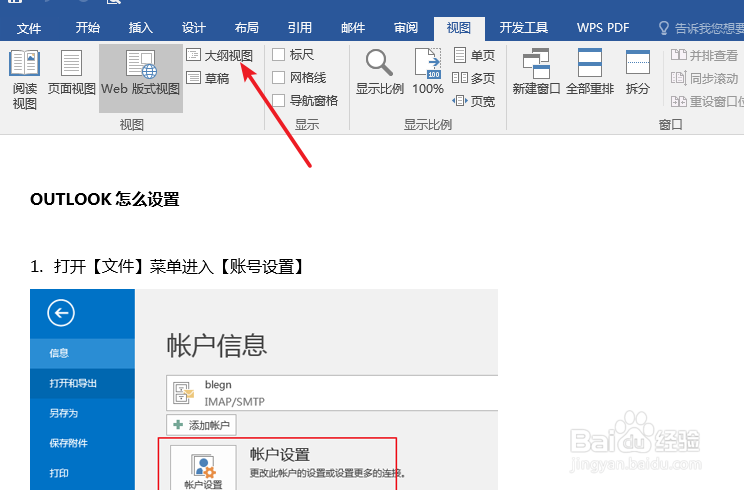The image size is (744, 490).
Task: Fit to page width (页宽)
Action: point(473,101)
